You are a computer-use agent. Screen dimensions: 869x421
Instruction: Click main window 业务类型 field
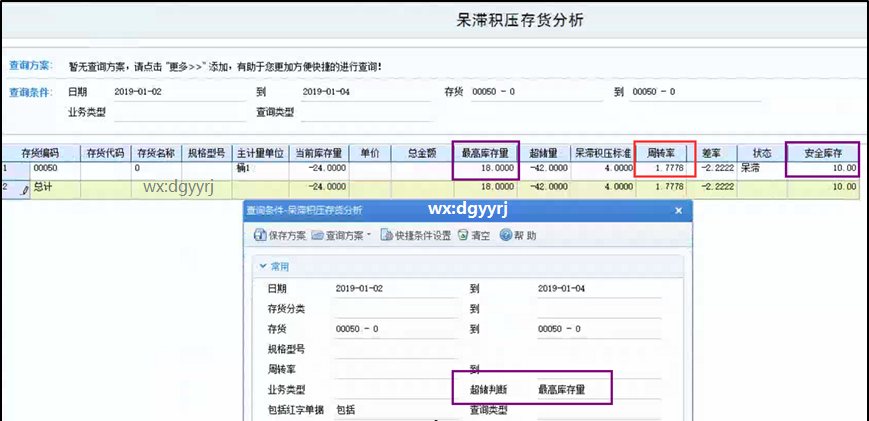coord(179,113)
